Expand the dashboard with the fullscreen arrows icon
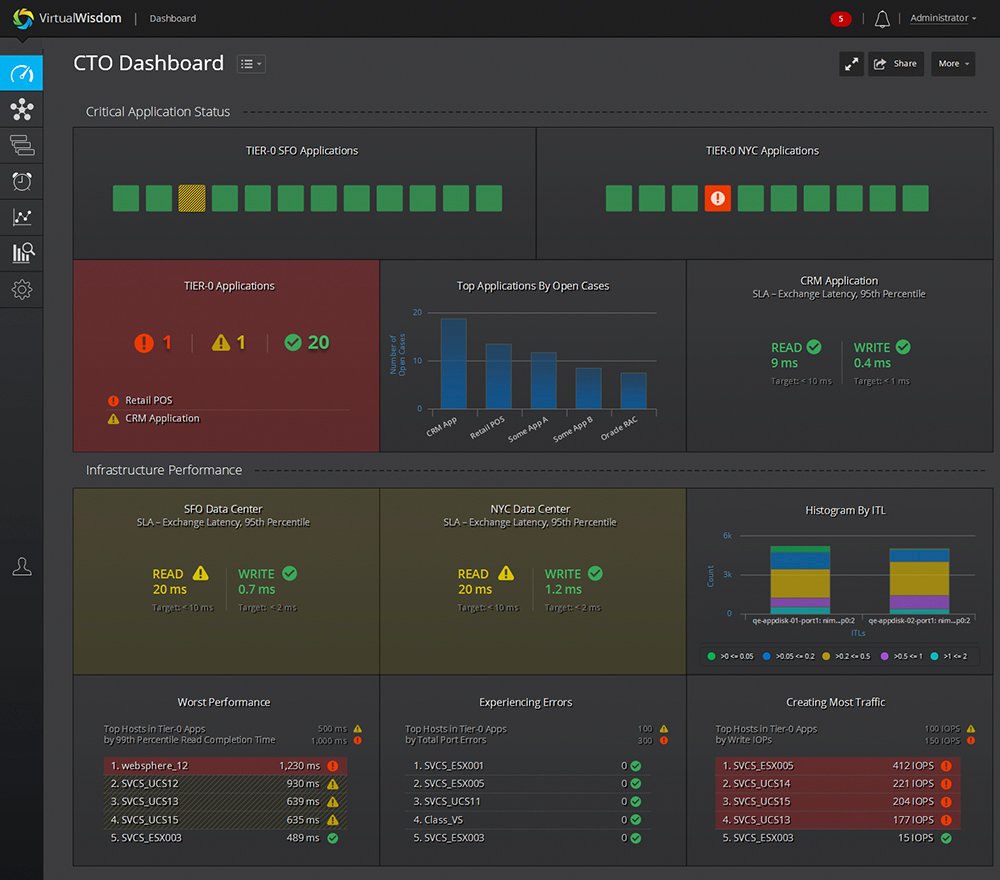This screenshot has height=880, width=1000. [x=851, y=63]
